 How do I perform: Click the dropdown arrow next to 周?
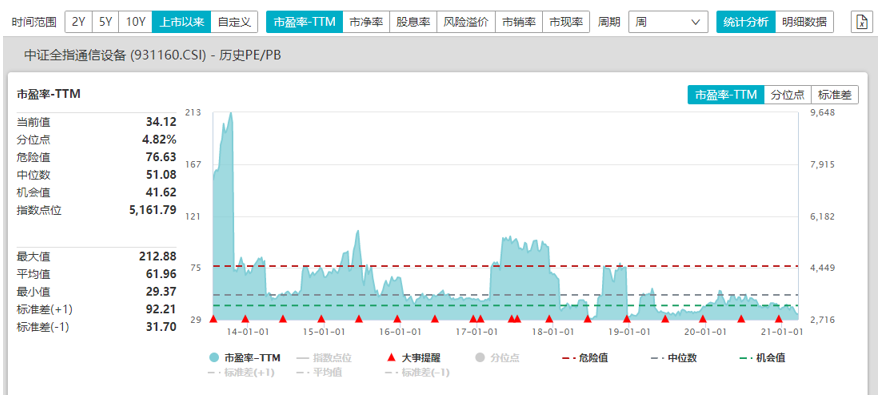(x=695, y=22)
